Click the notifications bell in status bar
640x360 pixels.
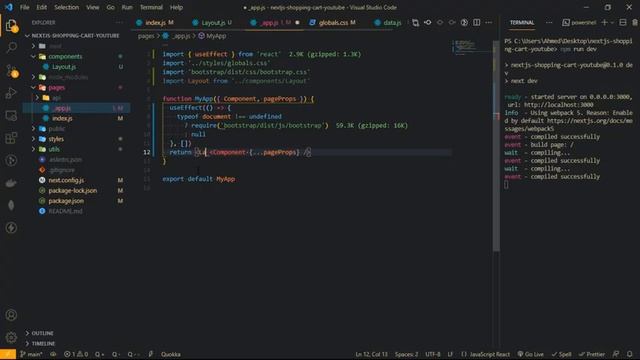pyautogui.click(x=629, y=354)
